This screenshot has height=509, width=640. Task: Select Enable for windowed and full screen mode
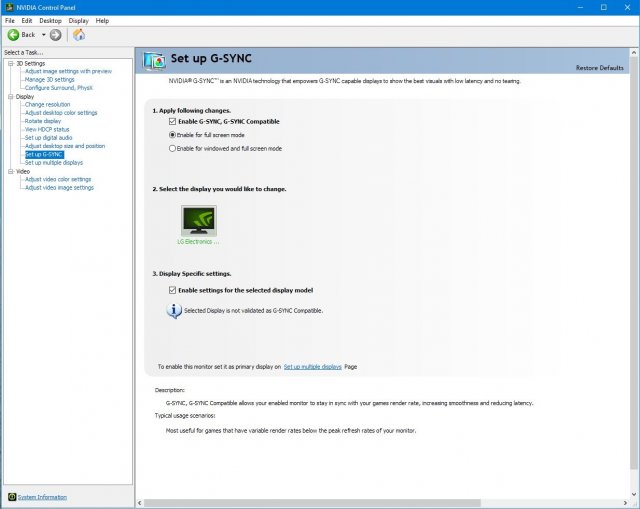173,148
